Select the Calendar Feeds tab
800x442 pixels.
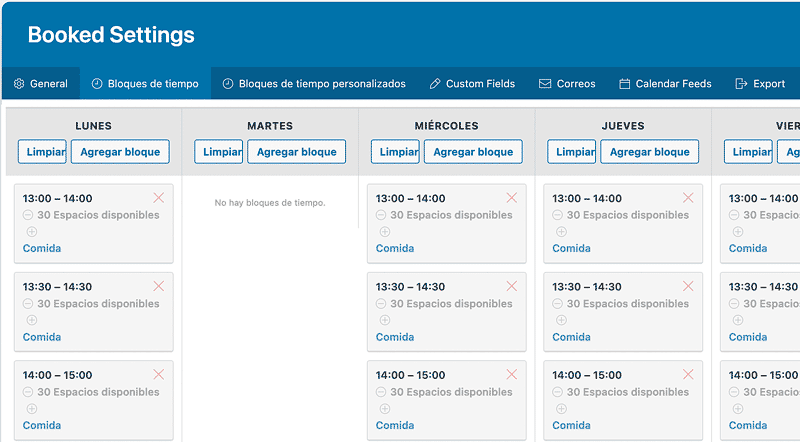tap(665, 84)
